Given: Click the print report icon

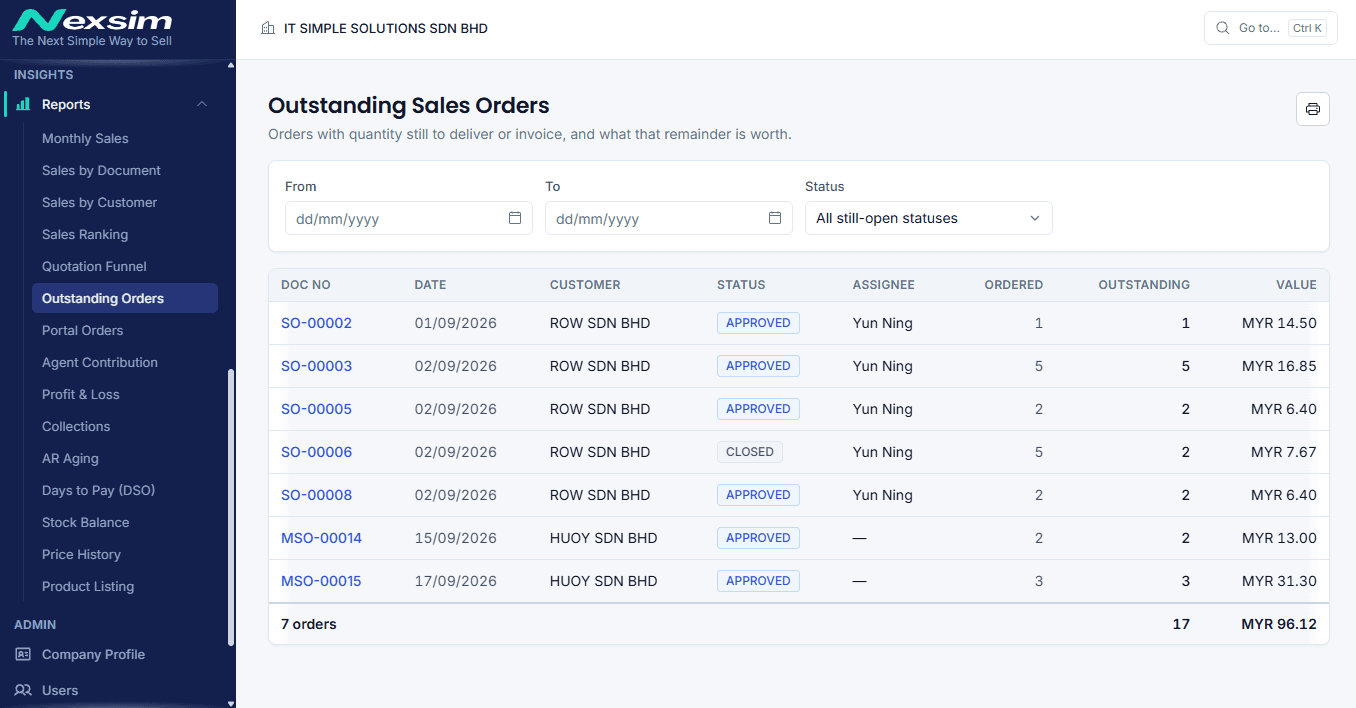Looking at the screenshot, I should [x=1313, y=109].
